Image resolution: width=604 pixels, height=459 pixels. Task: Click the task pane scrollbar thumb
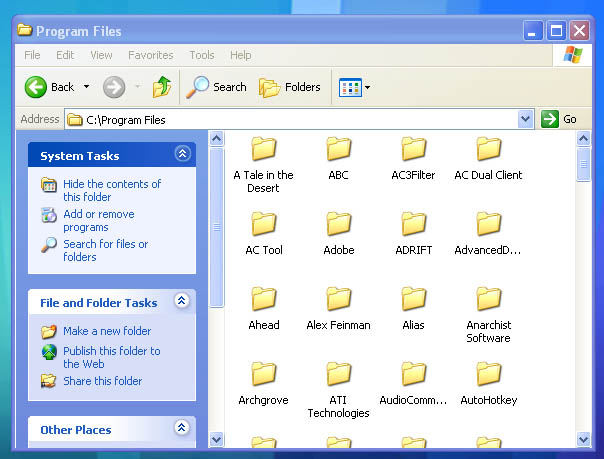216,228
